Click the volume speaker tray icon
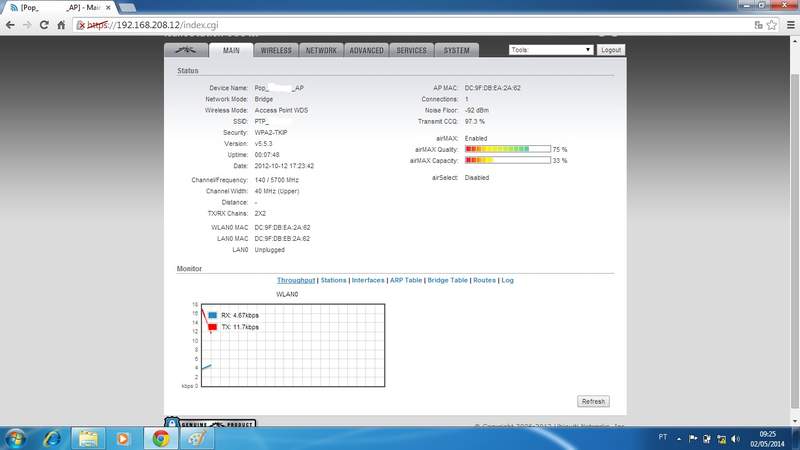The height and width of the screenshot is (450, 800). point(736,438)
